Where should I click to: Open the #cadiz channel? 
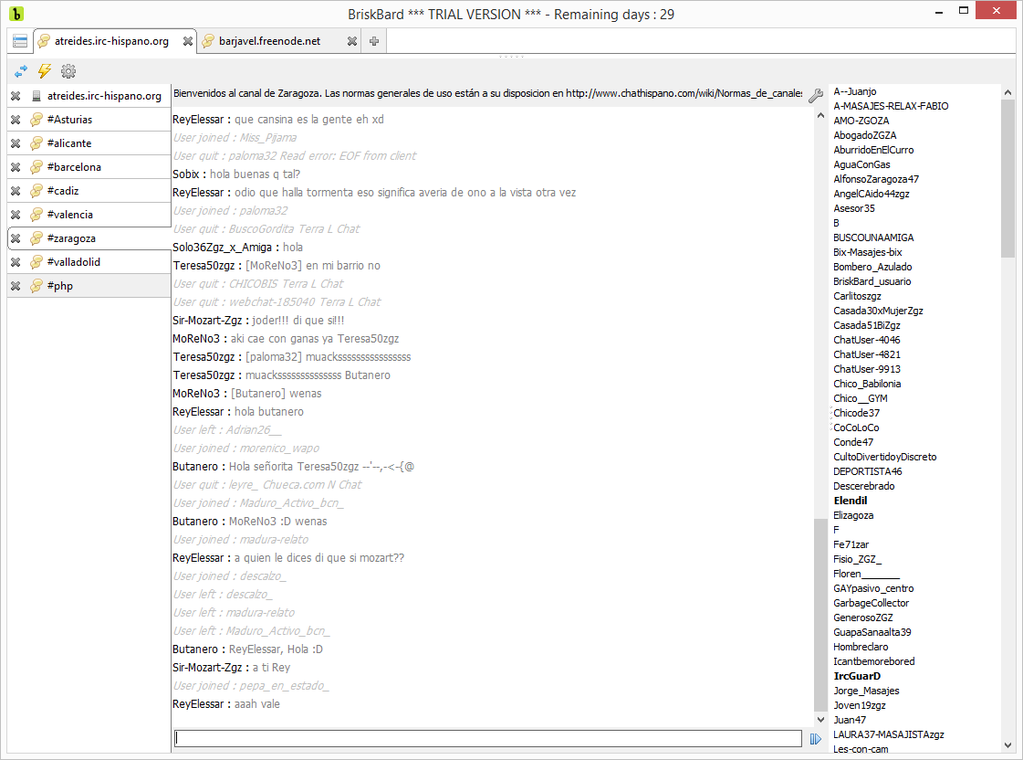click(x=63, y=190)
